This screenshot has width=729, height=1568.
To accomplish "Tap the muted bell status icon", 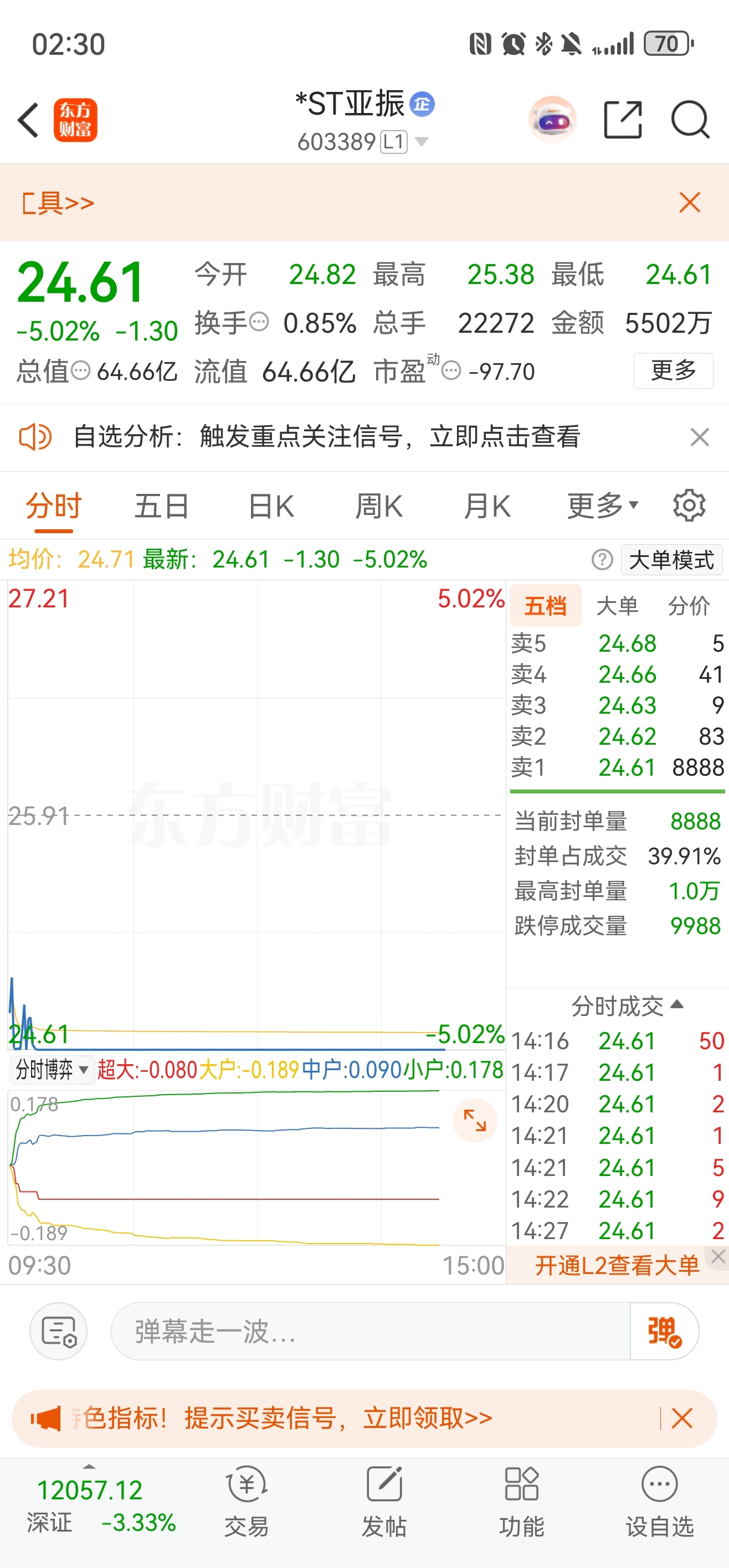I will point(572,44).
